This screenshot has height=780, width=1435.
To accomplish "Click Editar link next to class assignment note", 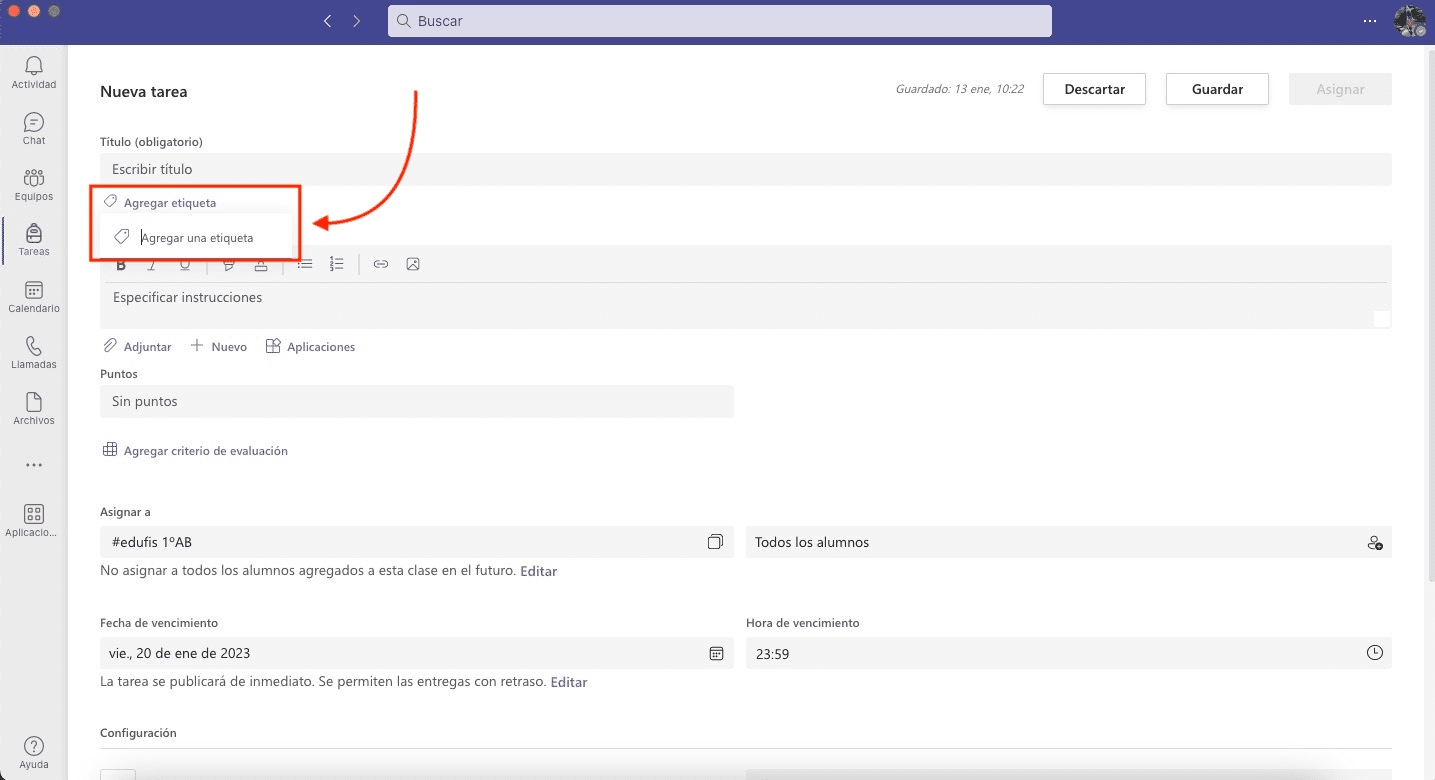I will point(538,571).
